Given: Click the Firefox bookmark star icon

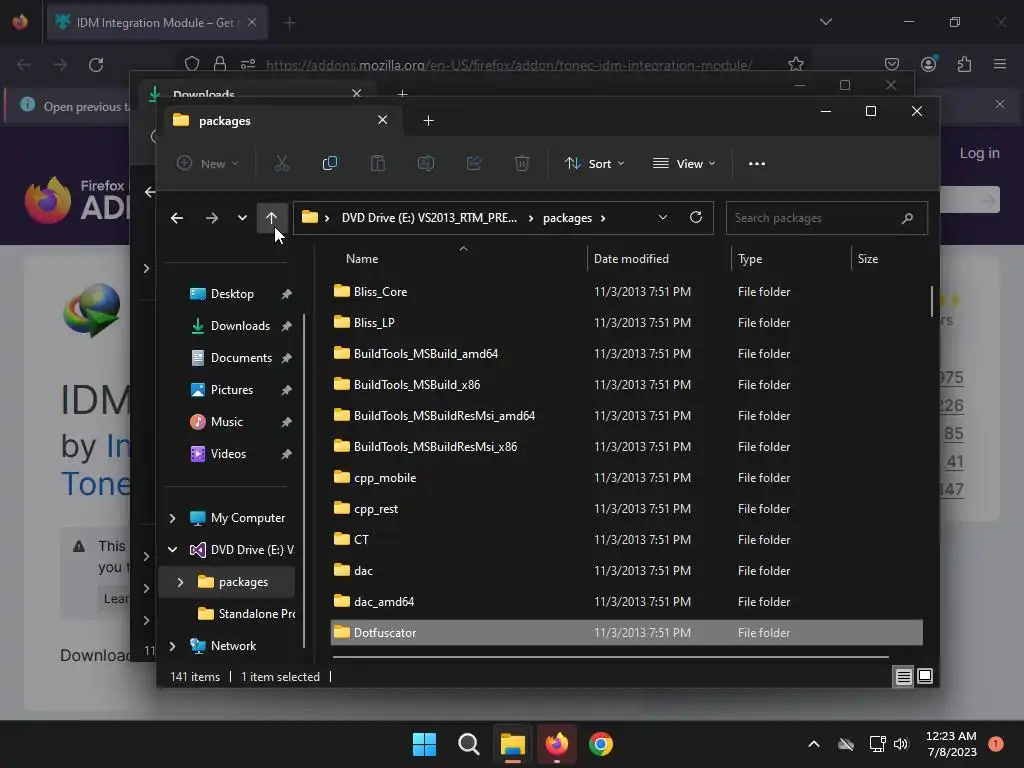Looking at the screenshot, I should (795, 64).
